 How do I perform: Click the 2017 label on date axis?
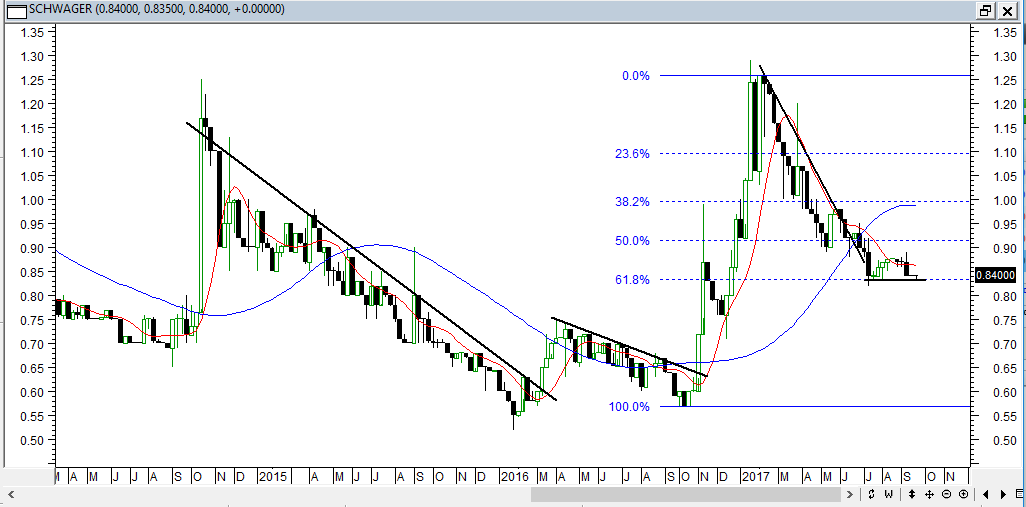(x=754, y=476)
